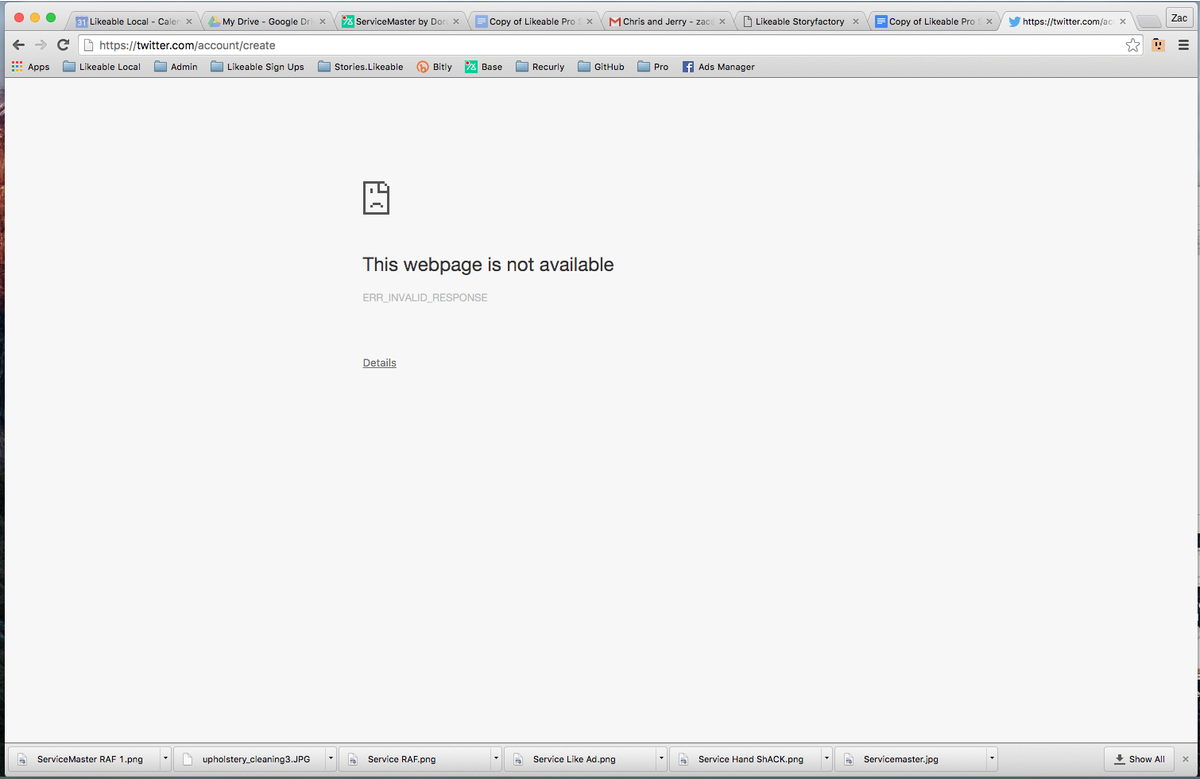Bookmark this page with the star icon
The image size is (1200, 779).
1133,45
